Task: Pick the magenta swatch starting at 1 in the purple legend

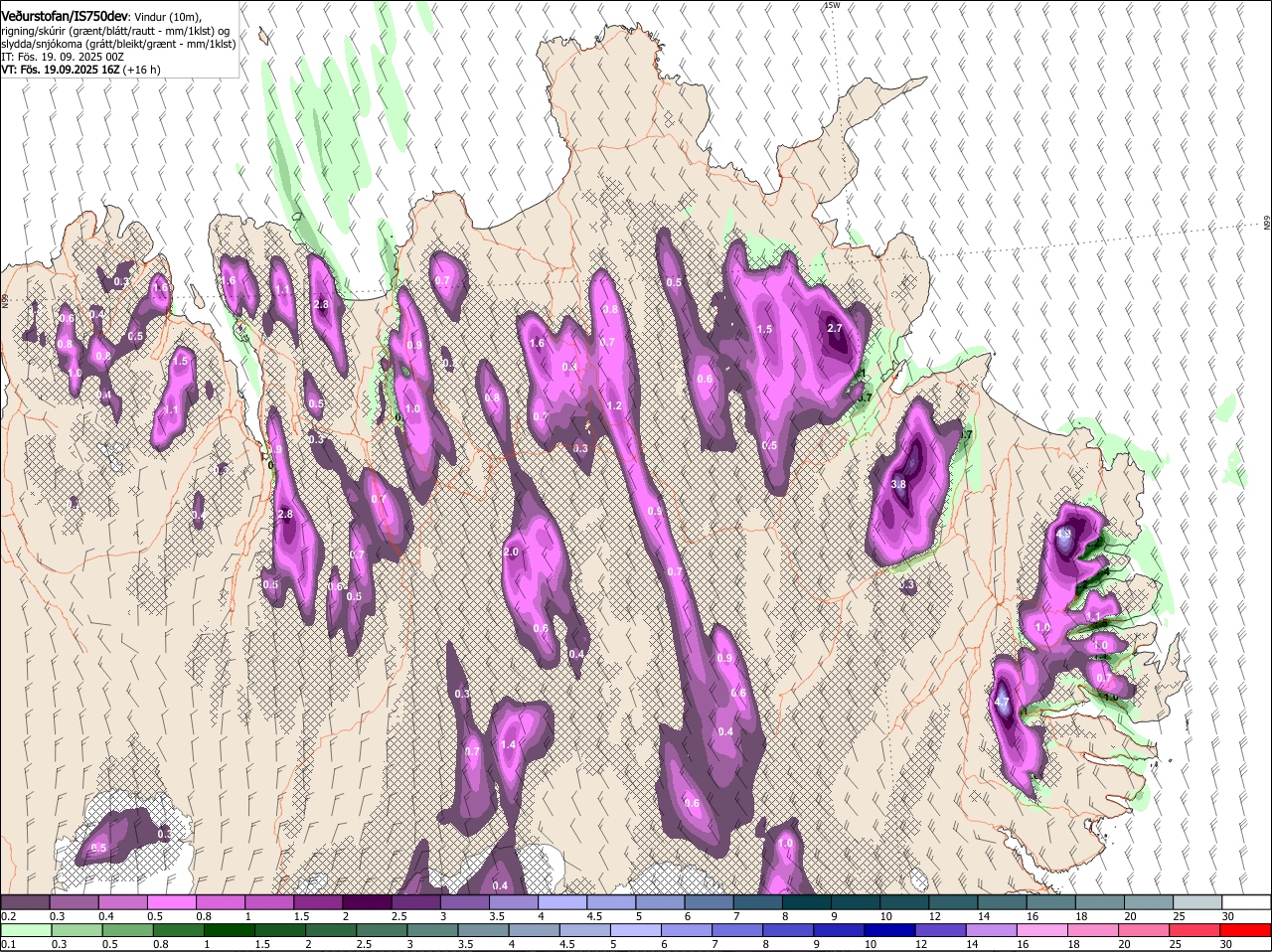Action: point(269,902)
